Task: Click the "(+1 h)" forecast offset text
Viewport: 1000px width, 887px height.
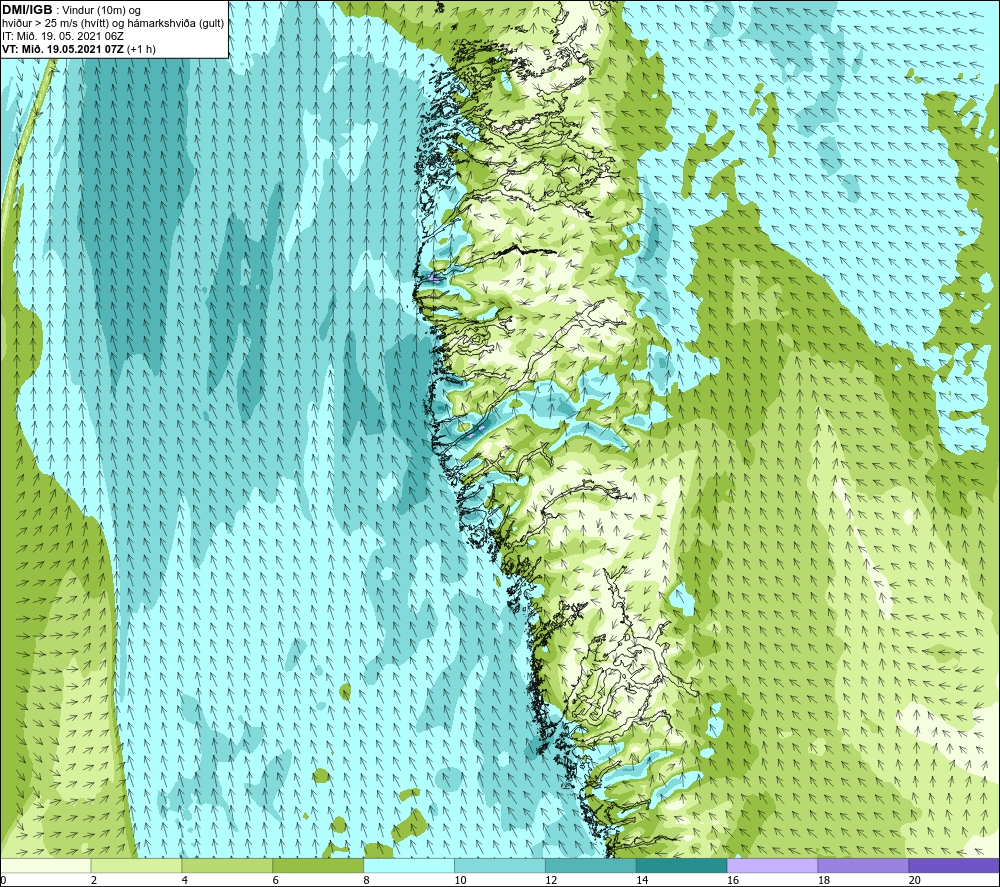Action: 142,49
